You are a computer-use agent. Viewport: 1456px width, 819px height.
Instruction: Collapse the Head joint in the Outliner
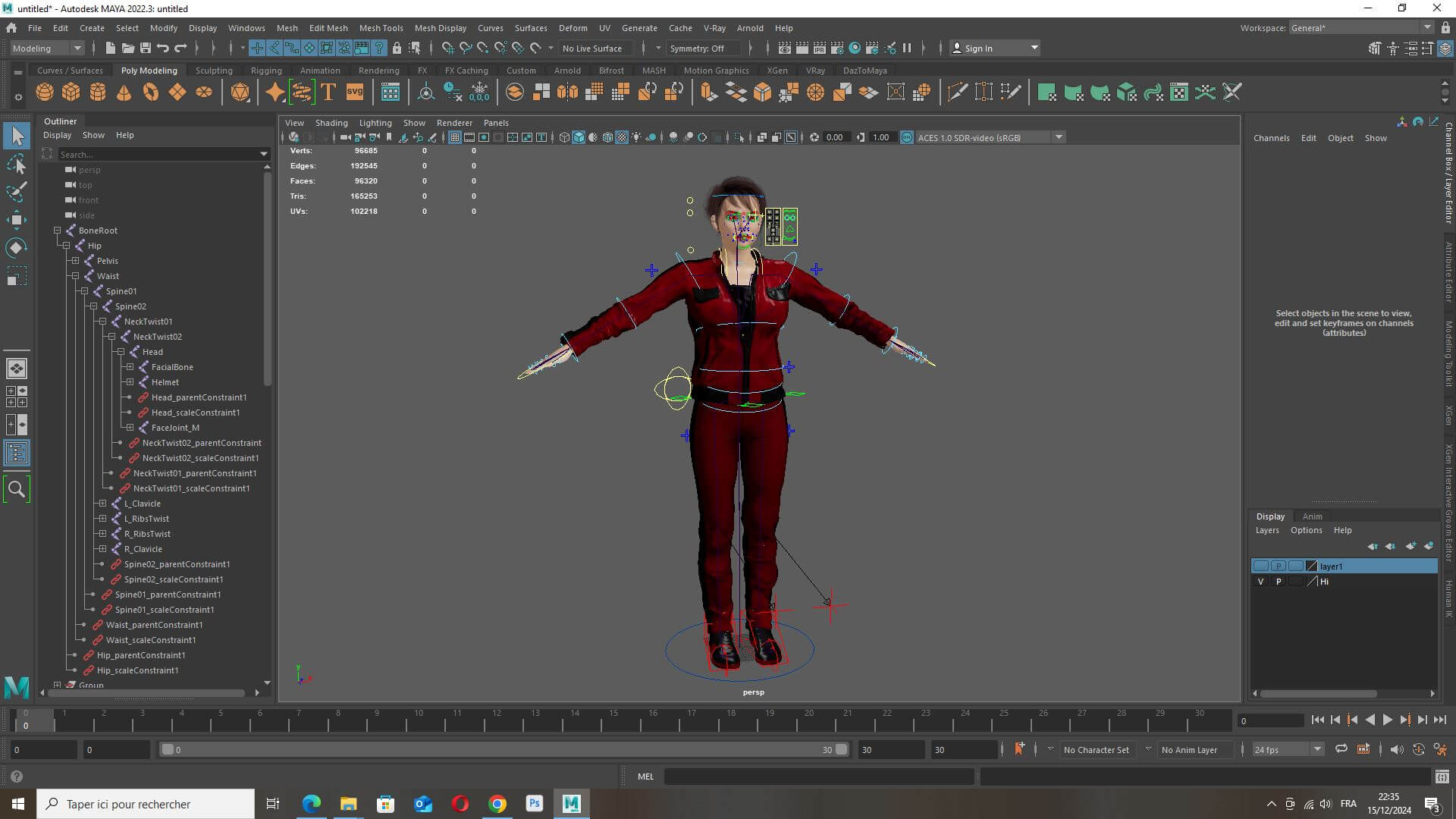click(121, 352)
